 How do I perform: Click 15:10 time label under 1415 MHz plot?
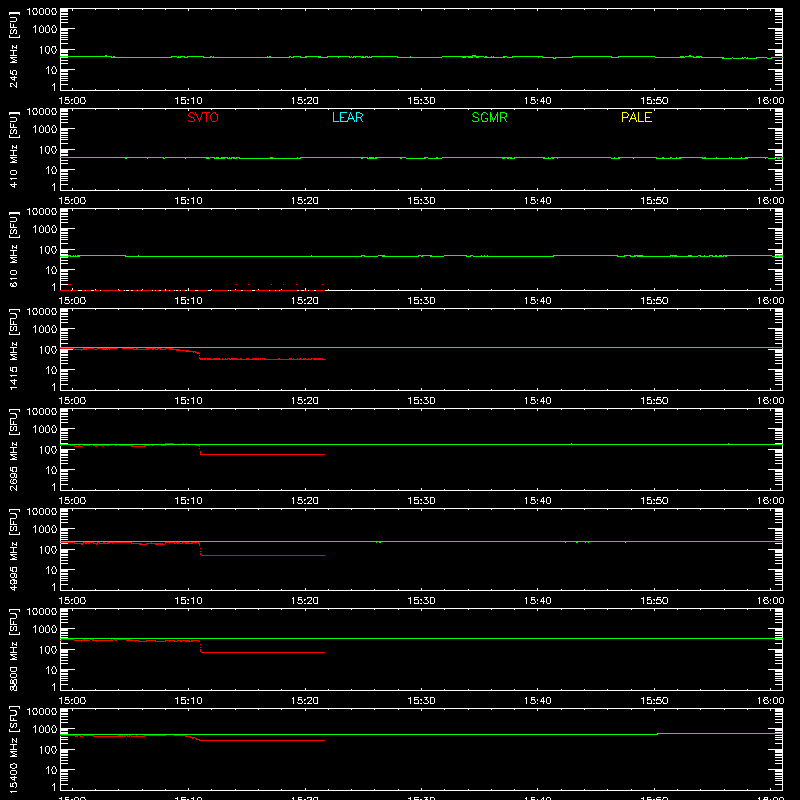tap(189, 401)
